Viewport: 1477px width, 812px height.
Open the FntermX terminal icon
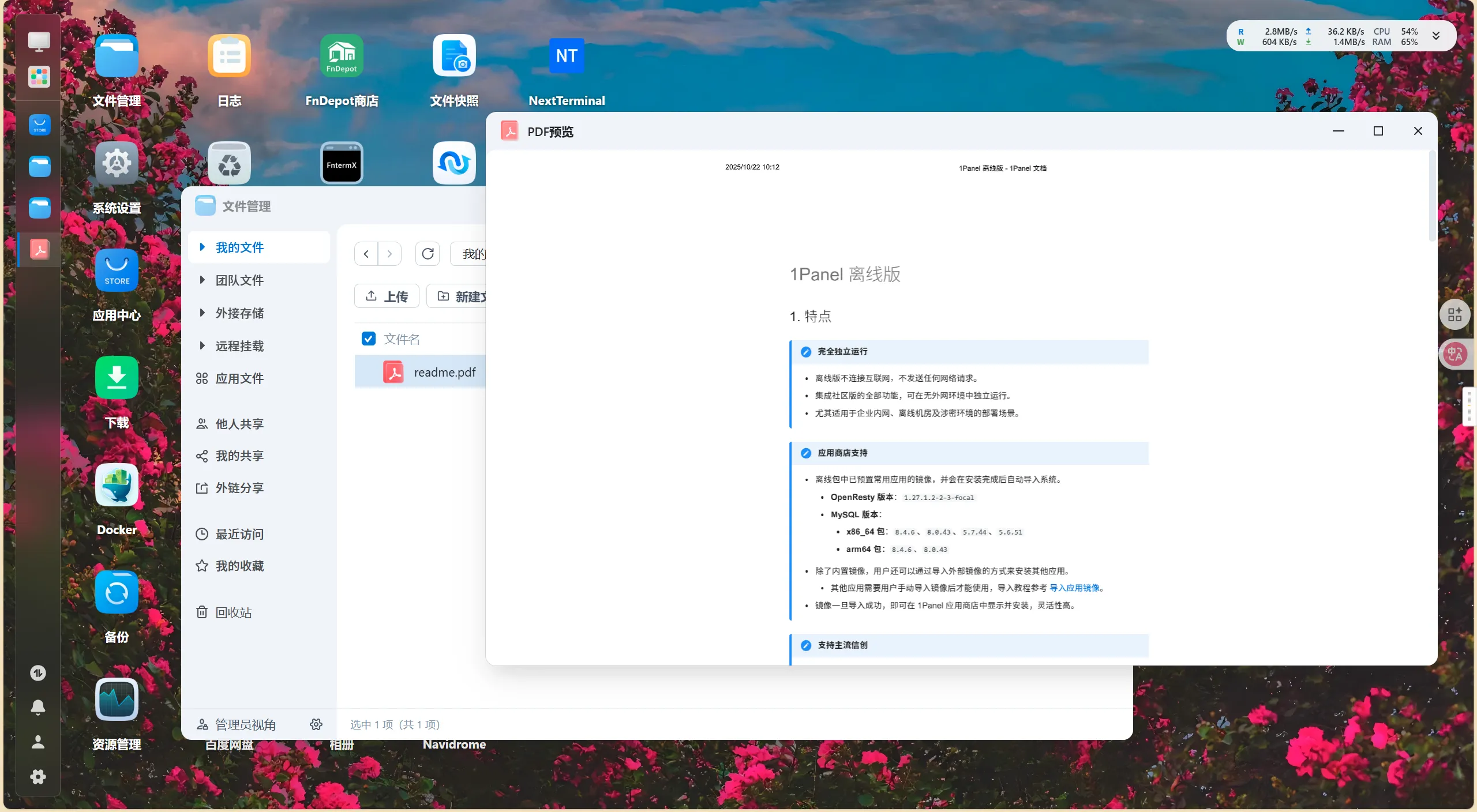tap(342, 164)
